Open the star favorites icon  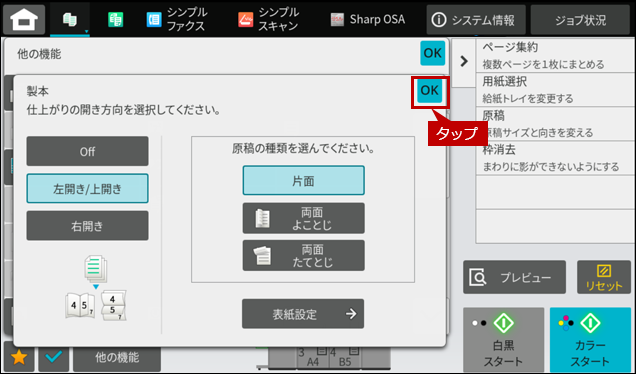[19, 357]
